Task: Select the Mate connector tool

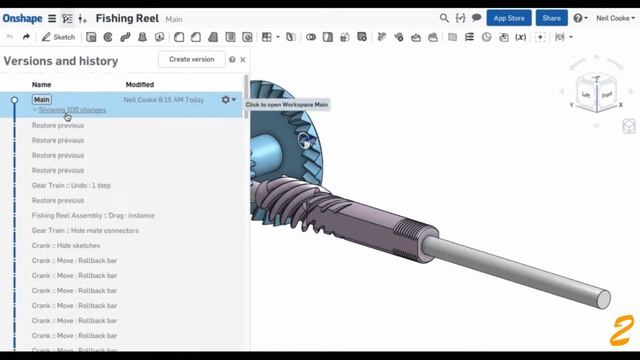Action: coord(540,37)
